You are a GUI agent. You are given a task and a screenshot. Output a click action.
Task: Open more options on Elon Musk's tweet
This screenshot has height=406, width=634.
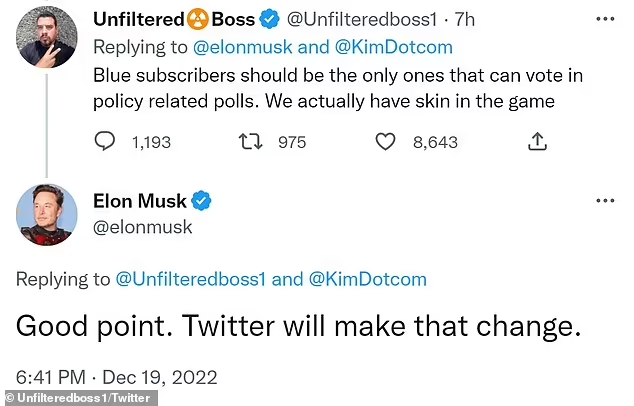pyautogui.click(x=605, y=201)
